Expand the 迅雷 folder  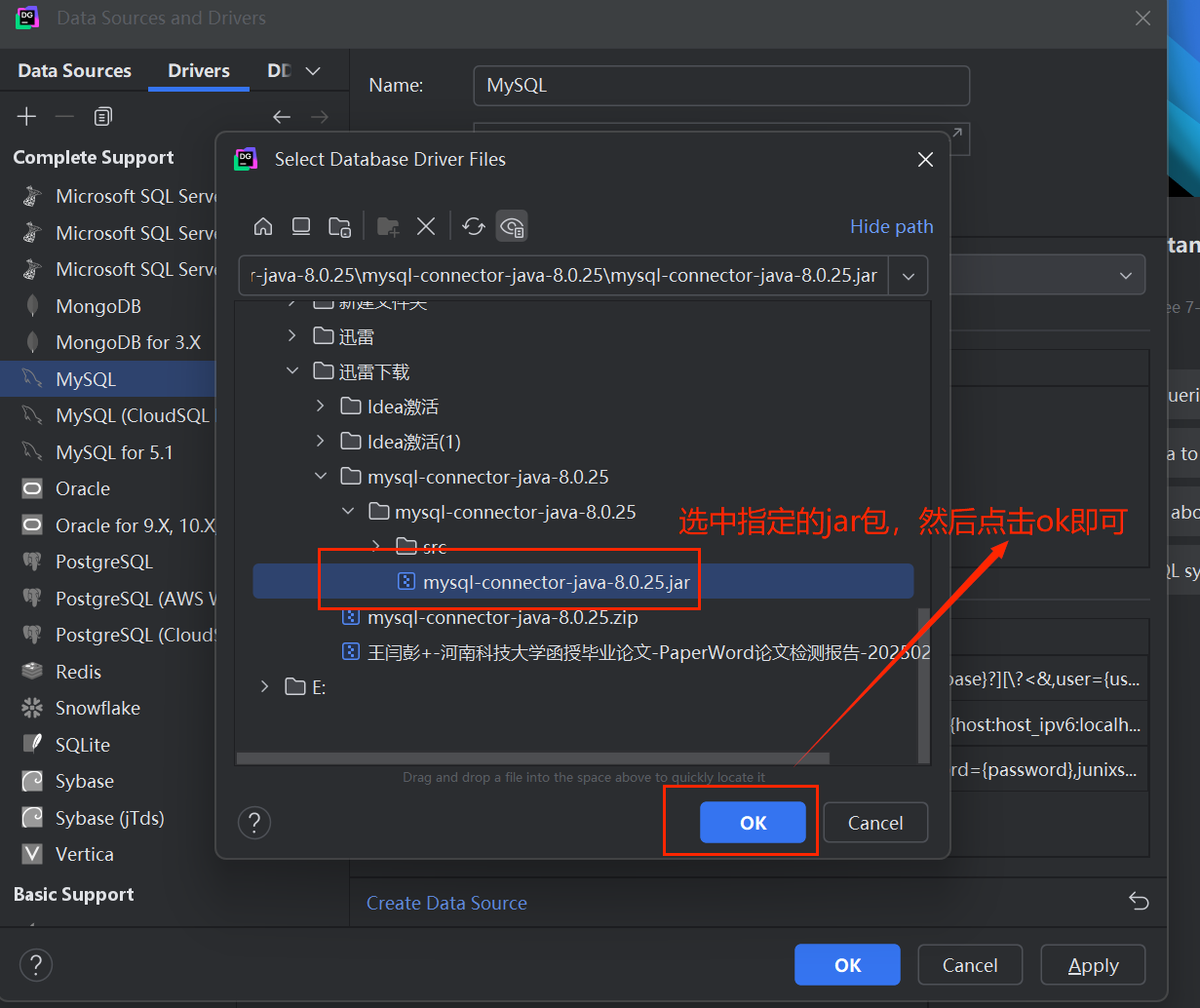coord(292,336)
